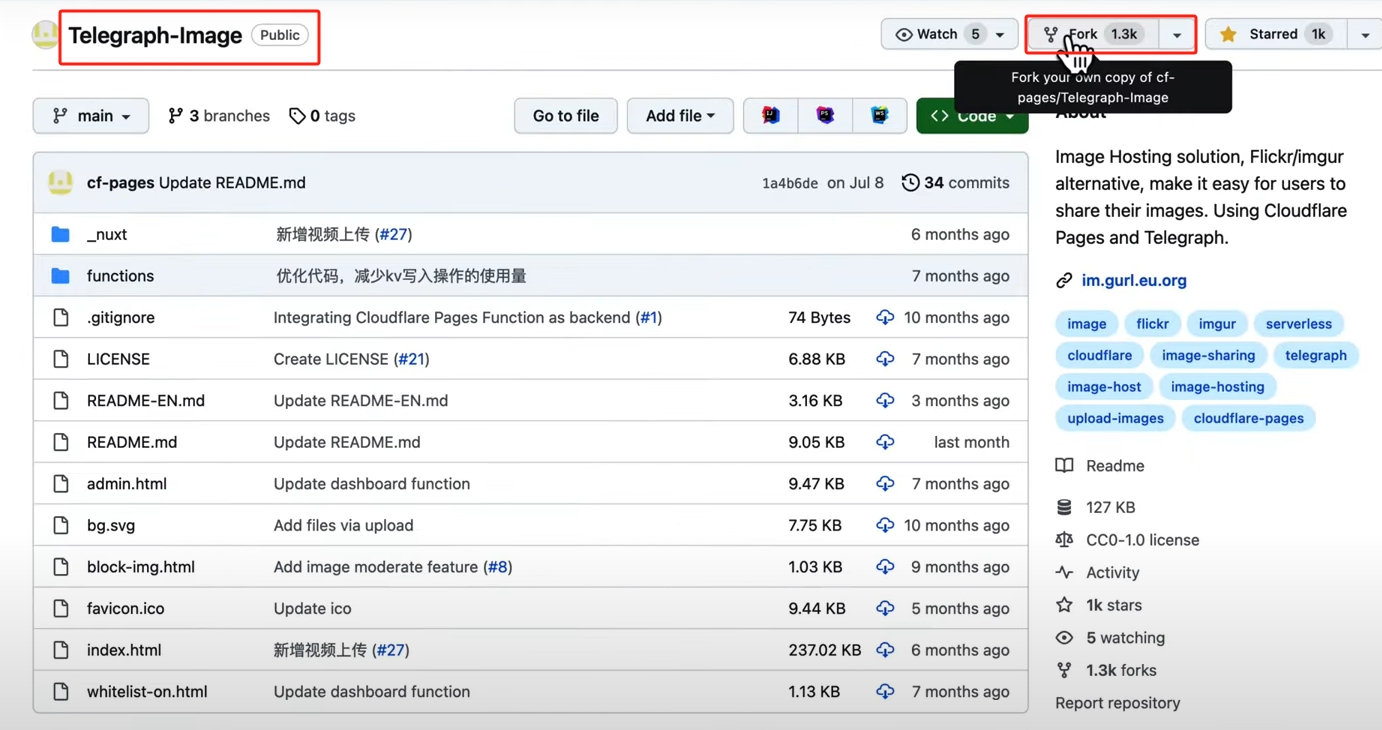The width and height of the screenshot is (1382, 730).
Task: Click the Starred button
Action: [1274, 34]
